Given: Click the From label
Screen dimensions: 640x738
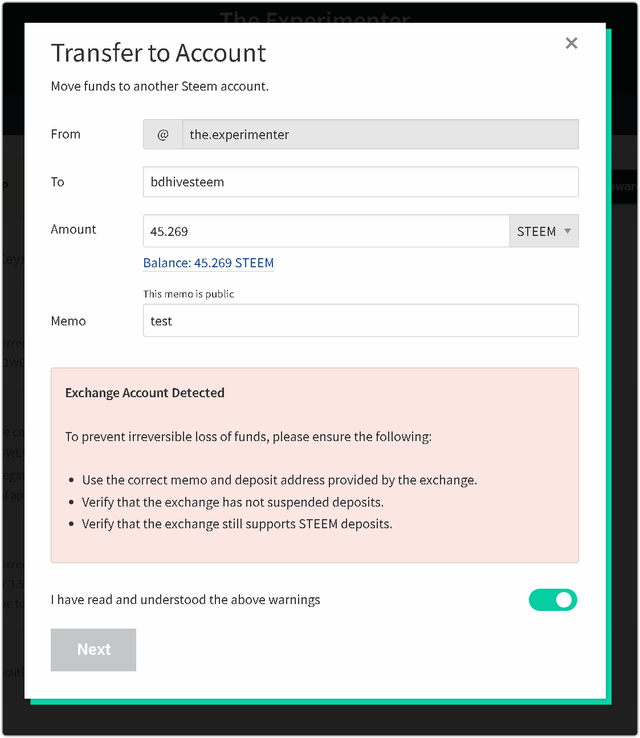Looking at the screenshot, I should pyautogui.click(x=66, y=134).
